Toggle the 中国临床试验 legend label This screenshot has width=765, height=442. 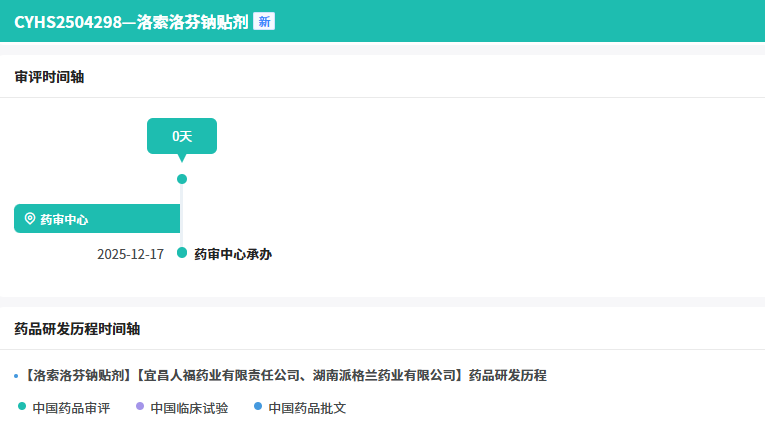189,408
